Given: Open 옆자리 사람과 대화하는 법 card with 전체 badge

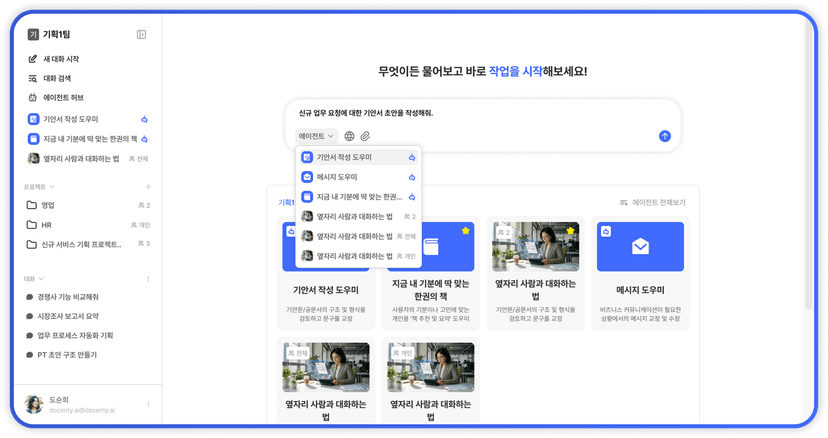Looking at the screenshot, I should (x=326, y=380).
